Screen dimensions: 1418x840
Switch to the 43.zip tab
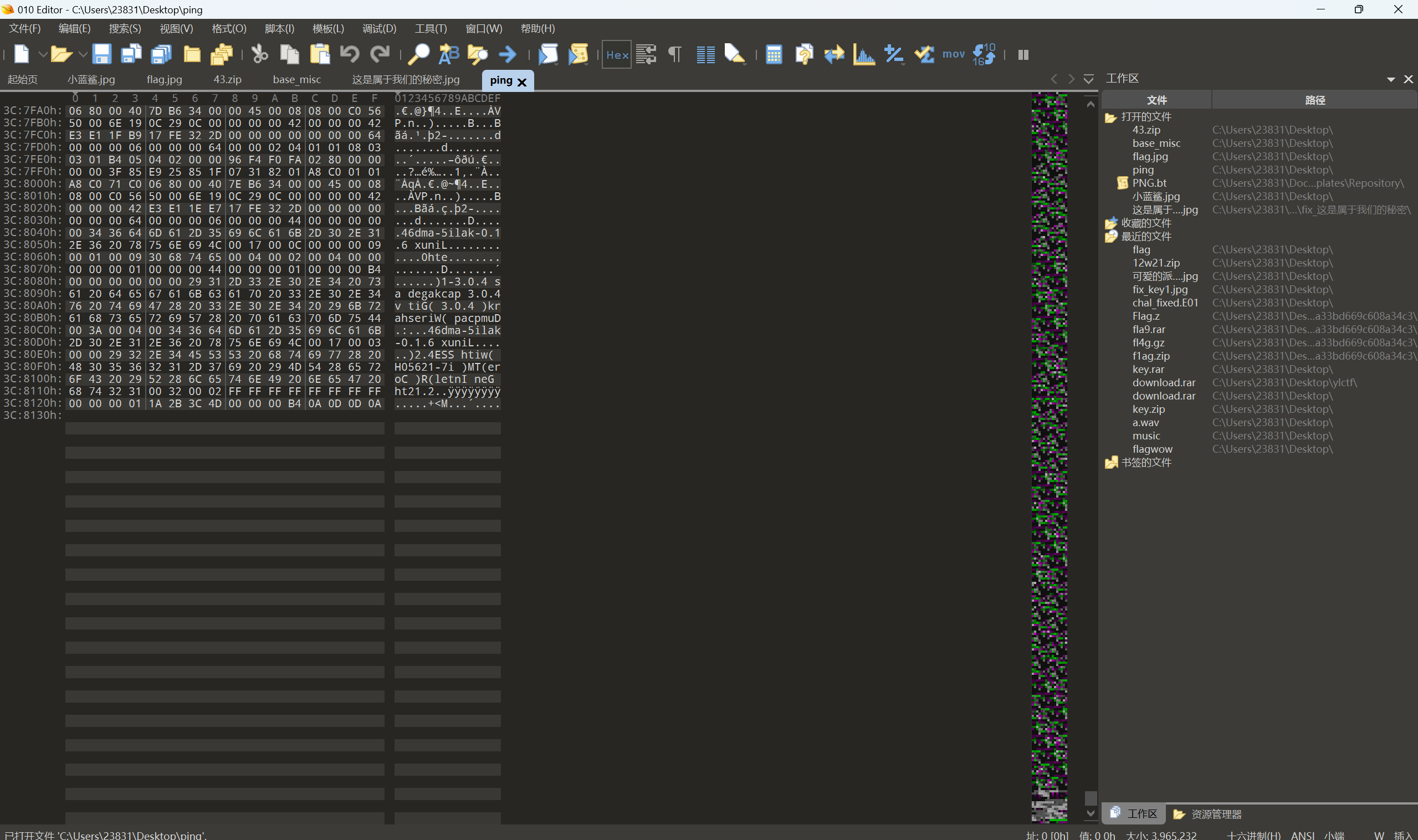pos(227,79)
